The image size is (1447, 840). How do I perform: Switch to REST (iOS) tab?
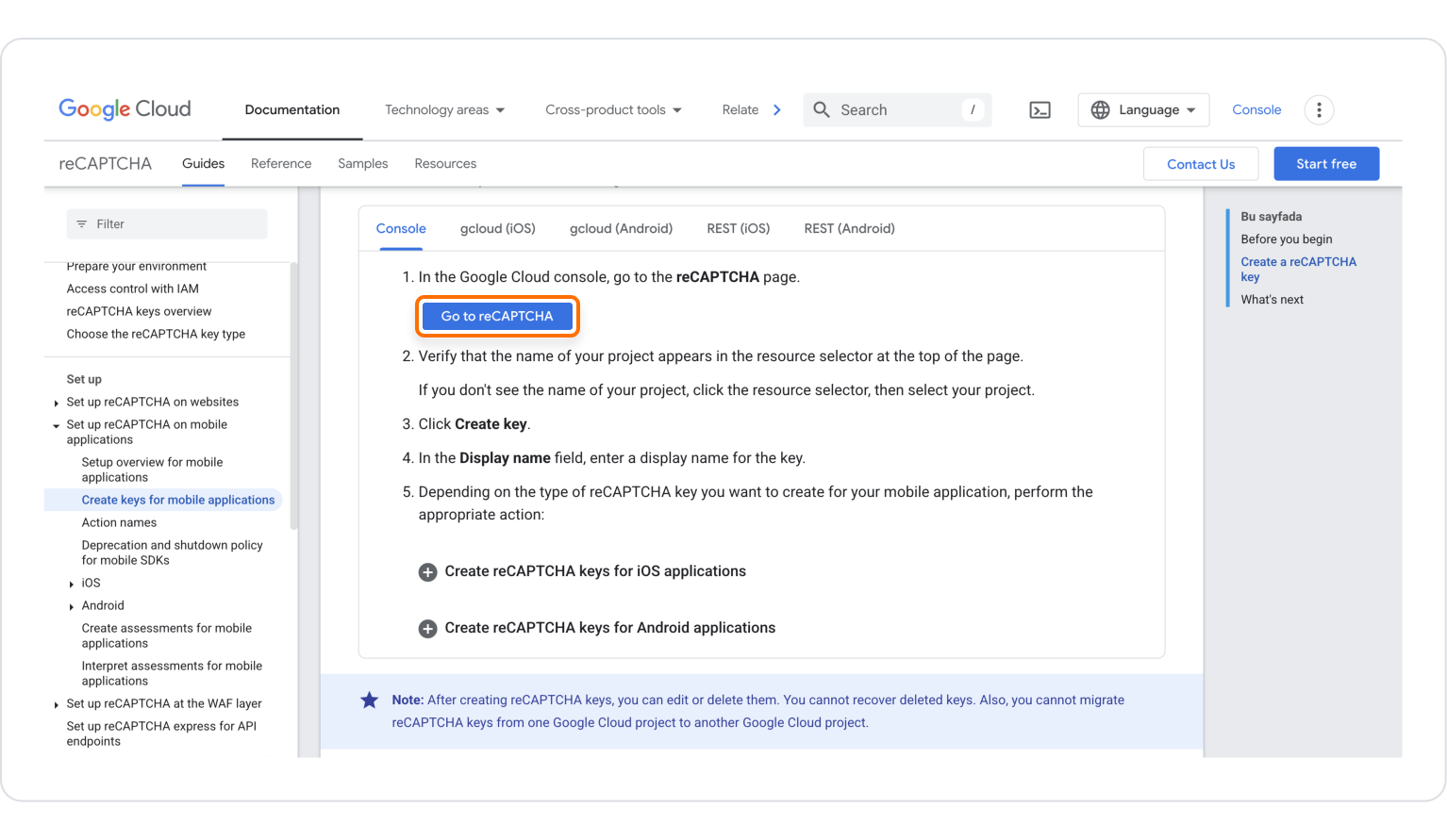pyautogui.click(x=739, y=229)
